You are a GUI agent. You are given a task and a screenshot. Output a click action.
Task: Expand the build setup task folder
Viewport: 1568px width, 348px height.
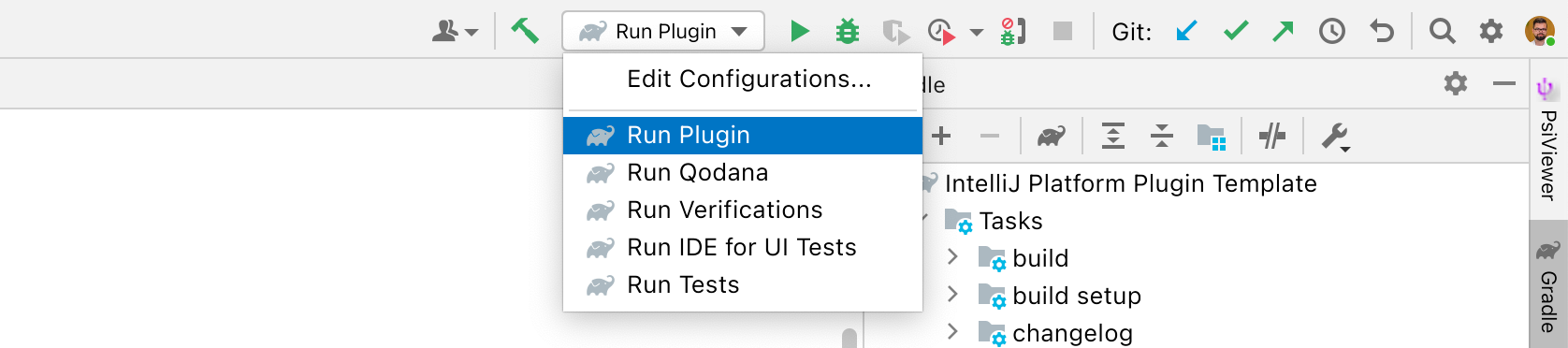point(952,295)
